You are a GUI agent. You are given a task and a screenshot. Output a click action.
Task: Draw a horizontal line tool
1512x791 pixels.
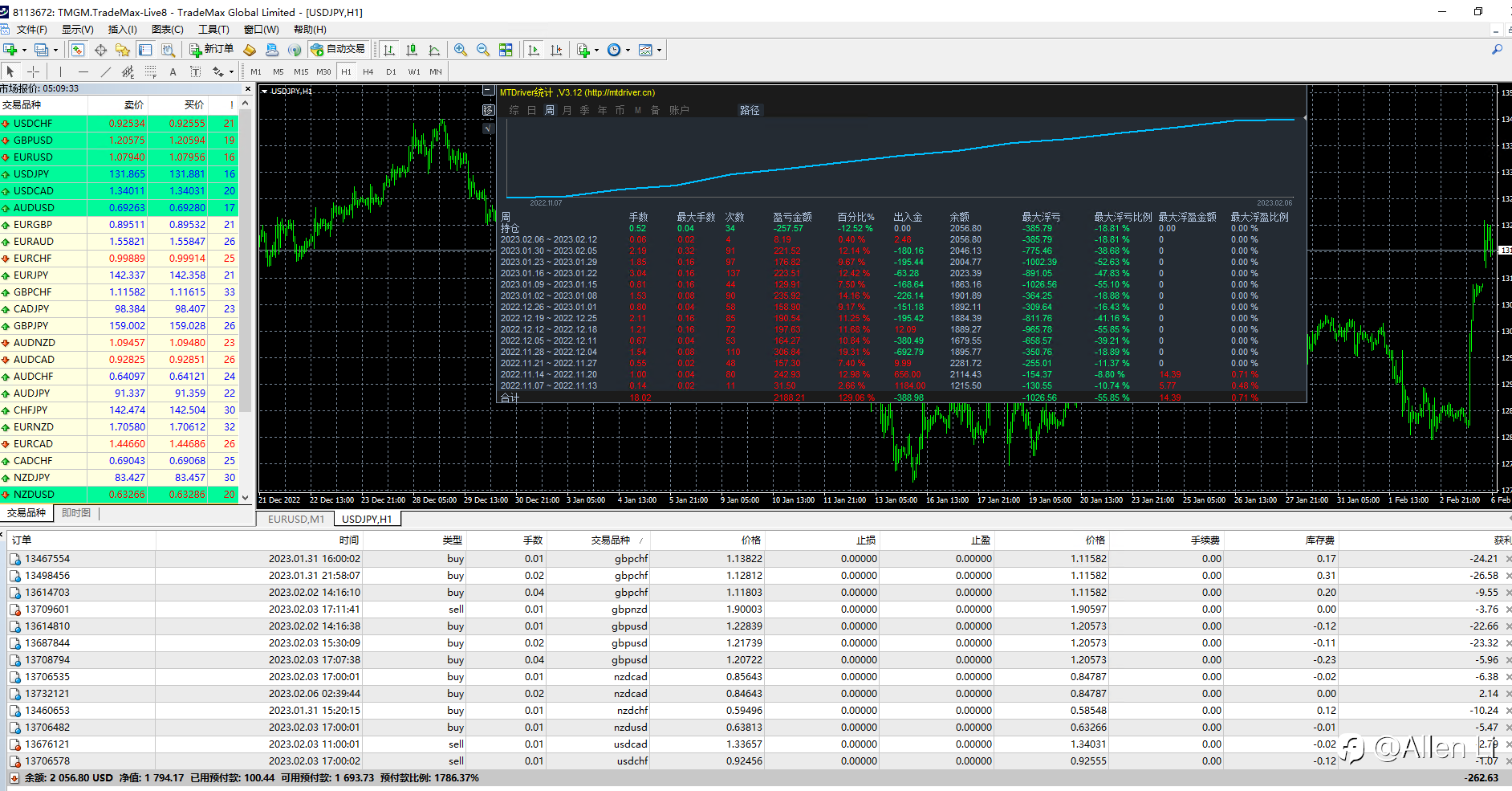83,71
